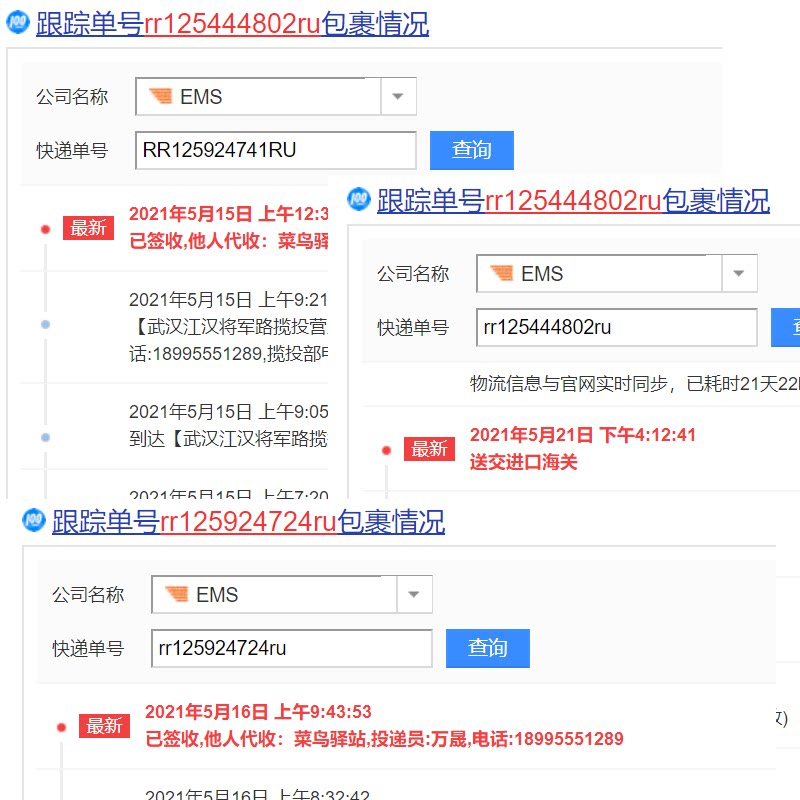
Task: Open the top 跟踪单号rr125444802ru包裹情况 link
Action: coord(232,24)
